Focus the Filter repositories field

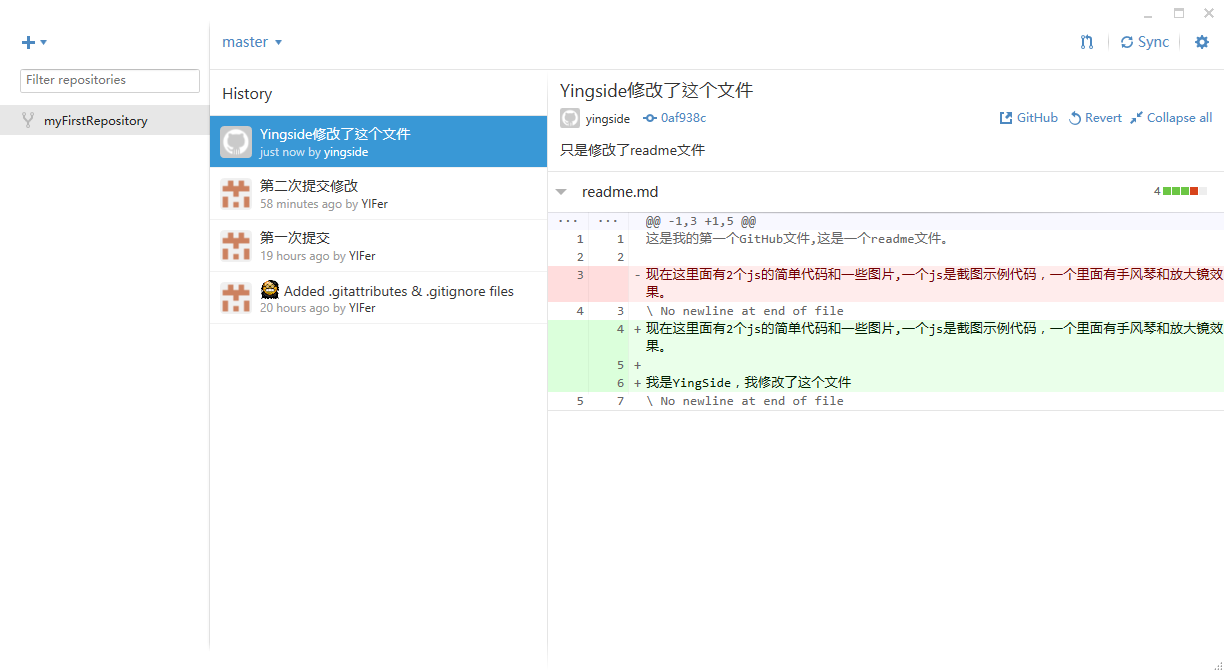click(x=110, y=80)
